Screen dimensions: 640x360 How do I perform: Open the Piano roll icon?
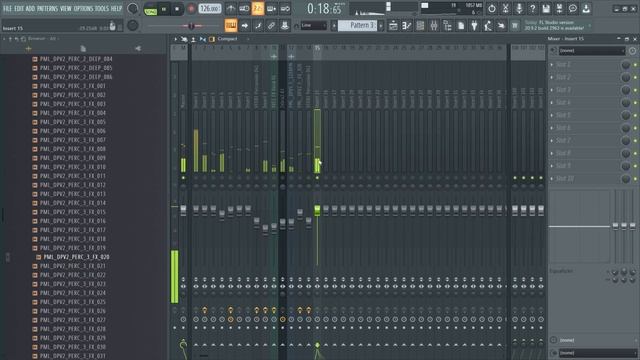pyautogui.click(x=407, y=26)
